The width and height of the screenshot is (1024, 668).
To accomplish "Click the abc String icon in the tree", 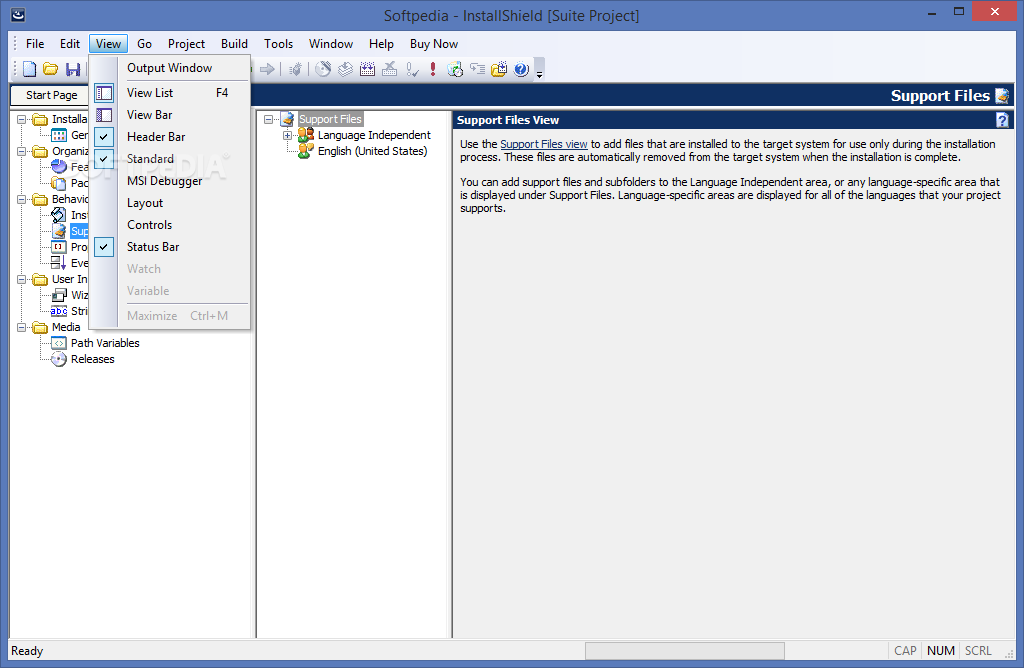I will [59, 311].
